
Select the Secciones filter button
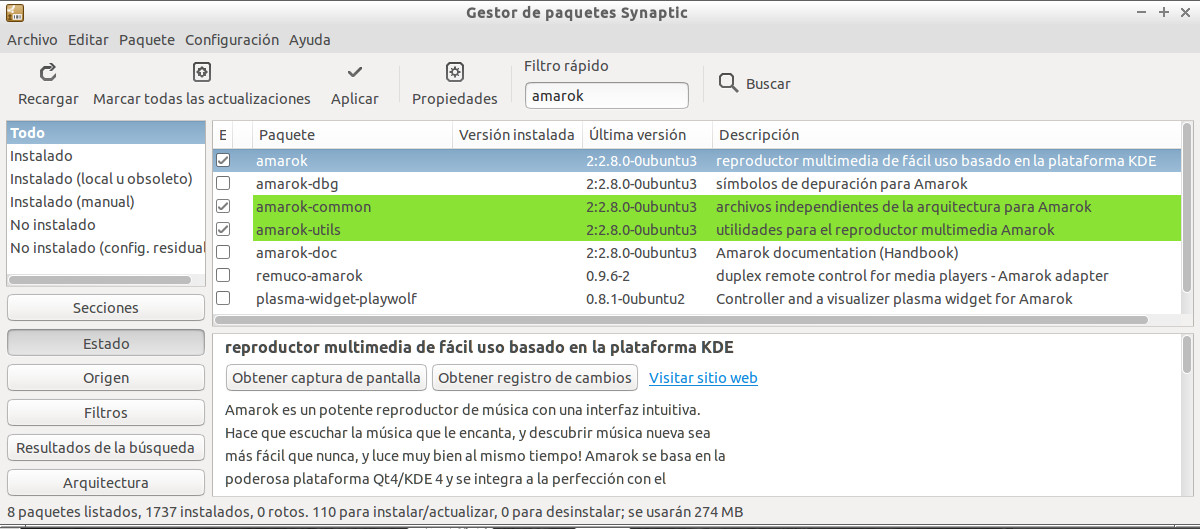click(106, 308)
